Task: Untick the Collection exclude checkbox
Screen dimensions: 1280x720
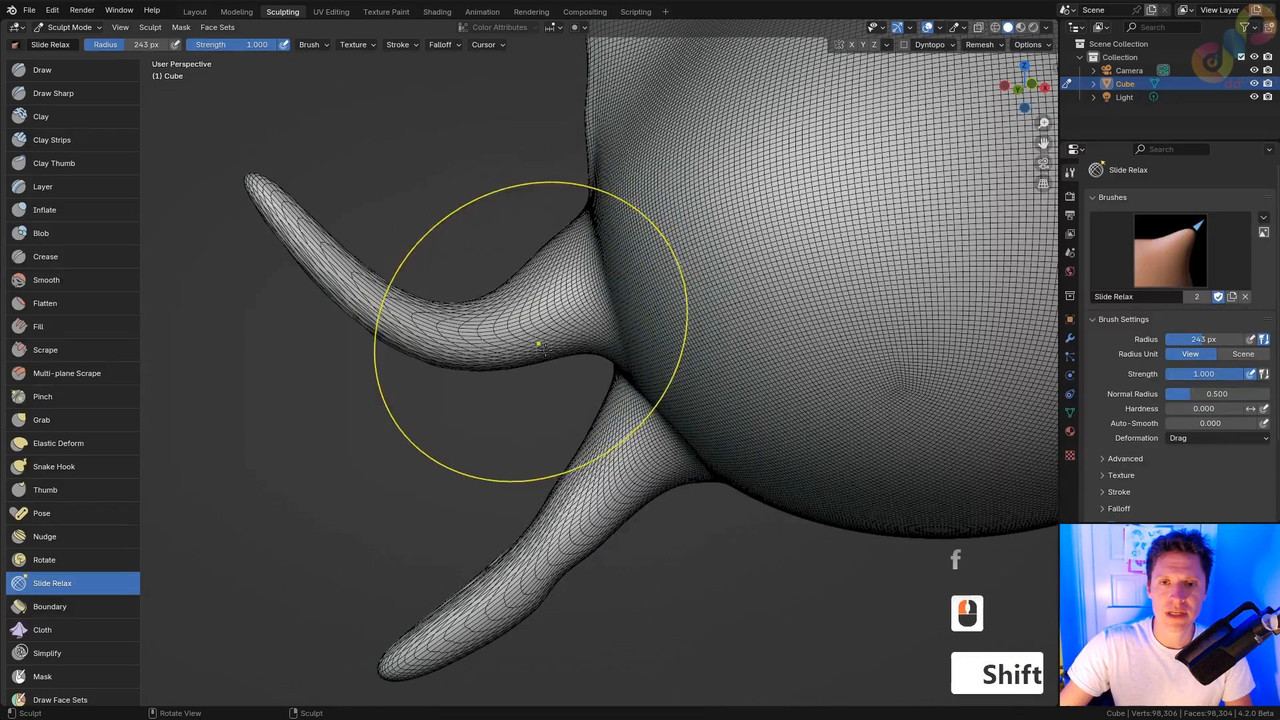Action: point(1241,57)
